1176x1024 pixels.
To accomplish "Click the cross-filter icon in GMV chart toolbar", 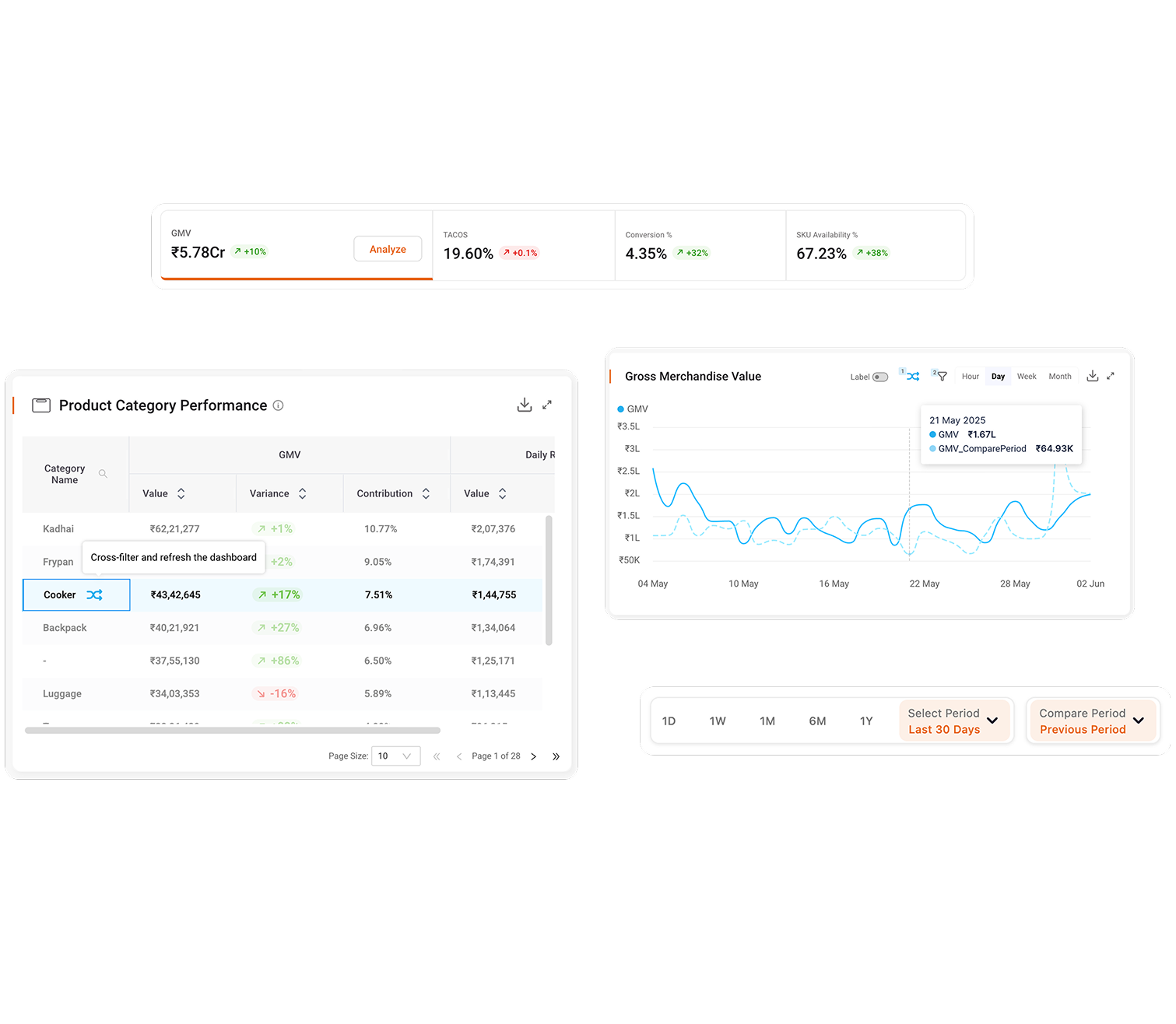I will [913, 376].
